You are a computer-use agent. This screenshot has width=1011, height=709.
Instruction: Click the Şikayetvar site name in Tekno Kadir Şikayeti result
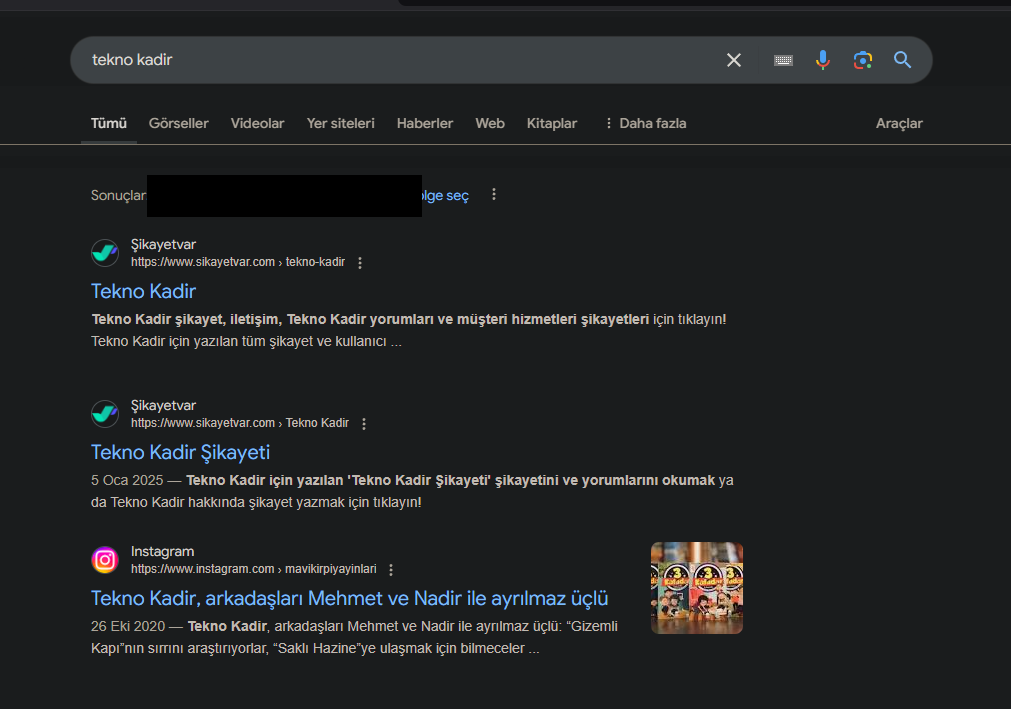(x=163, y=406)
